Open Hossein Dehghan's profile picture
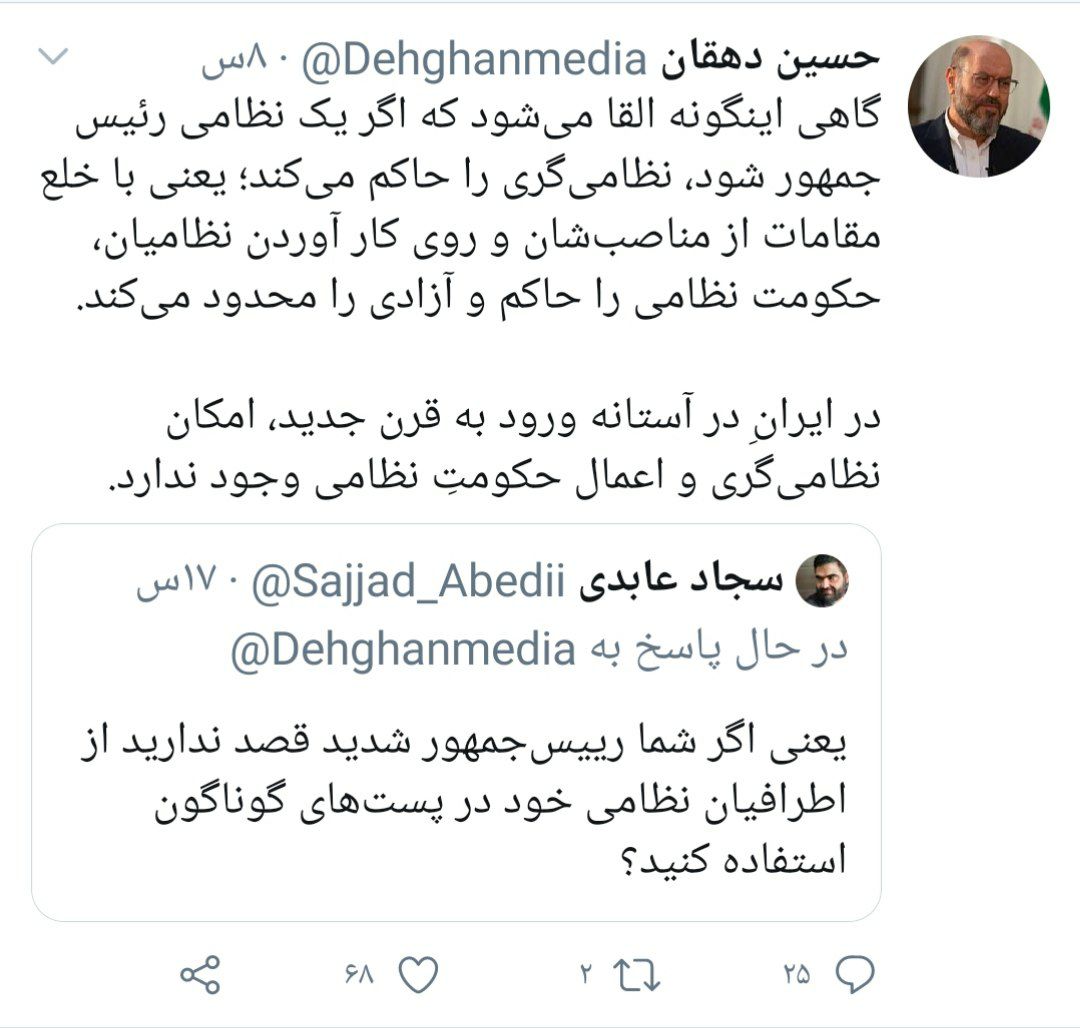The width and height of the screenshot is (1080, 1028). 978,106
